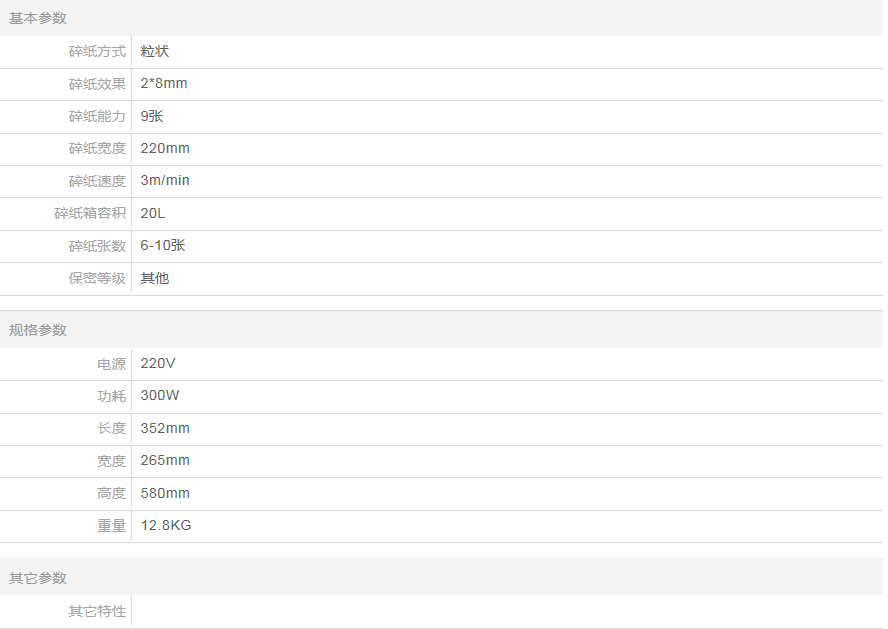The image size is (888, 629).
Task: Click the 3m/min speed value
Action: [165, 180]
